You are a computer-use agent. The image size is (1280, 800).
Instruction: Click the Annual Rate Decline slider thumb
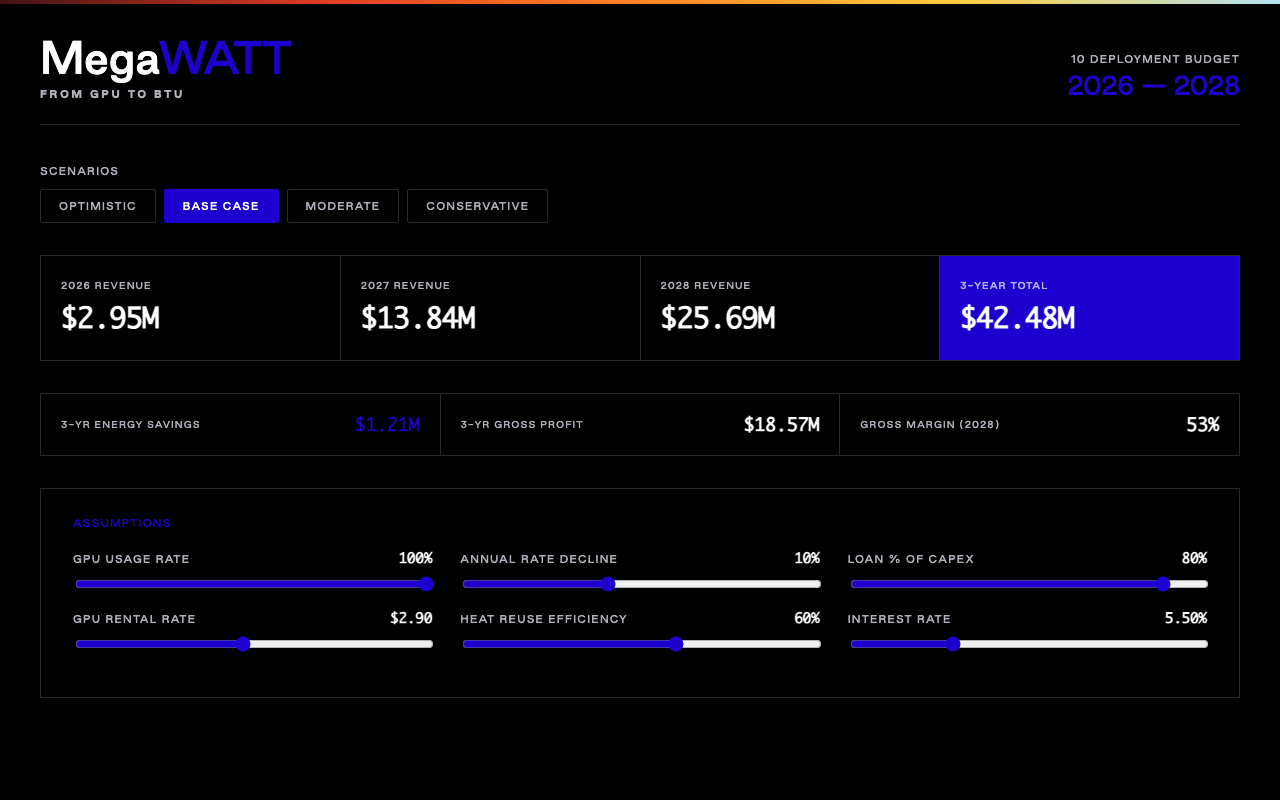click(608, 584)
